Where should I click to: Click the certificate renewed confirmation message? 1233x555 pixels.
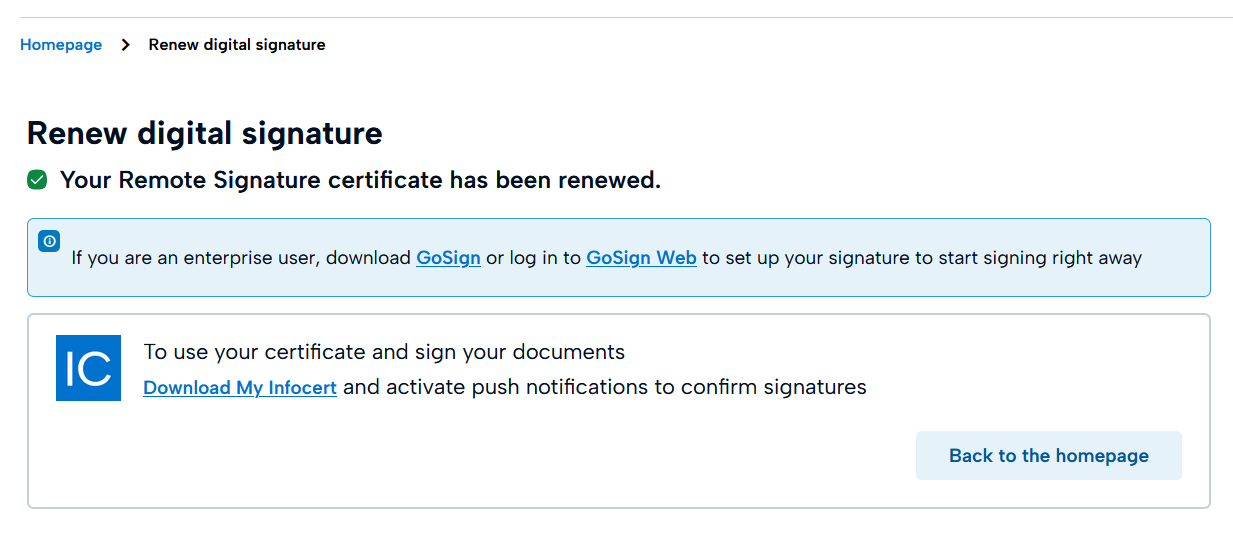click(360, 180)
